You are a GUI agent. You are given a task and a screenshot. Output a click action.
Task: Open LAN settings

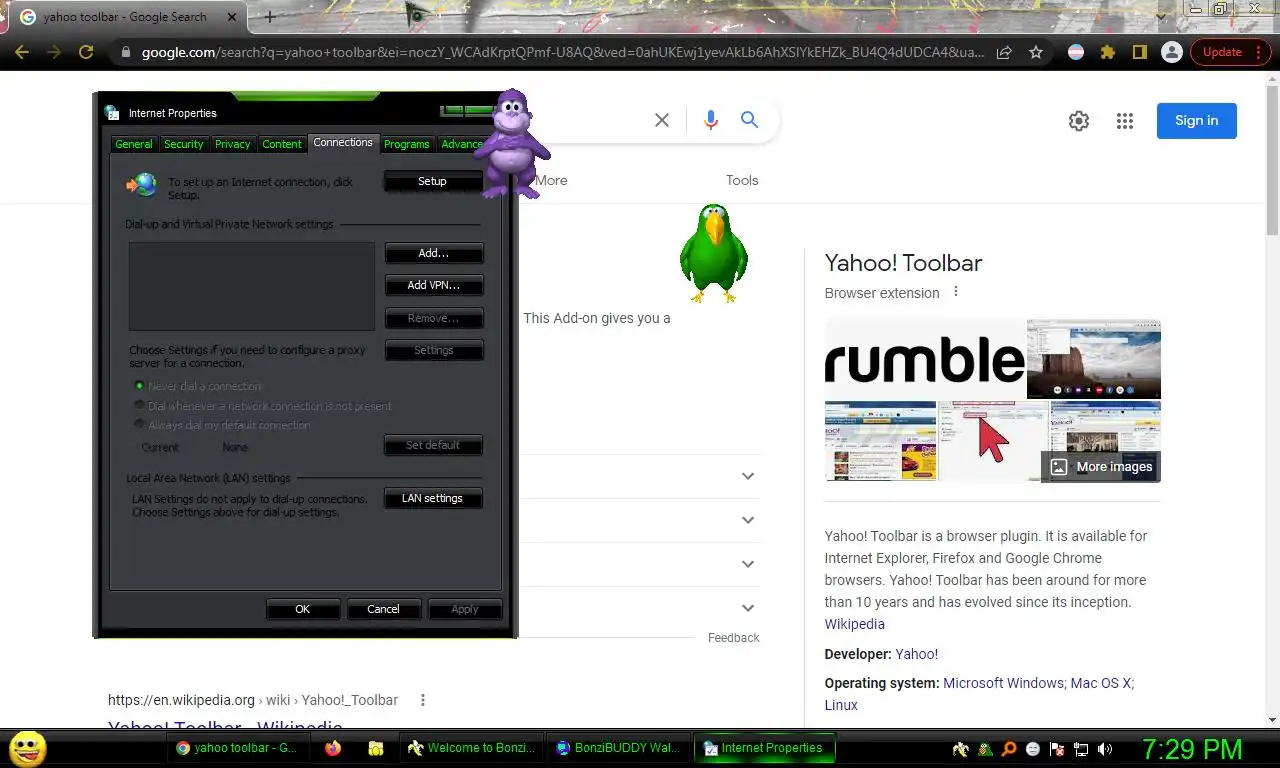[433, 498]
